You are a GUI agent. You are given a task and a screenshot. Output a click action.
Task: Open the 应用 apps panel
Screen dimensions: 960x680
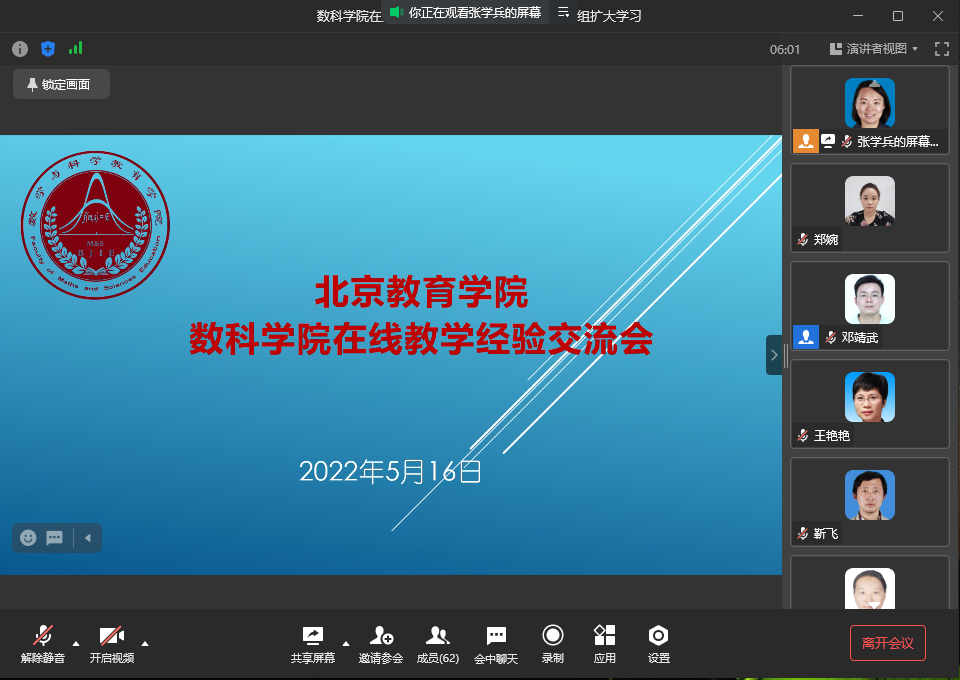pos(605,645)
